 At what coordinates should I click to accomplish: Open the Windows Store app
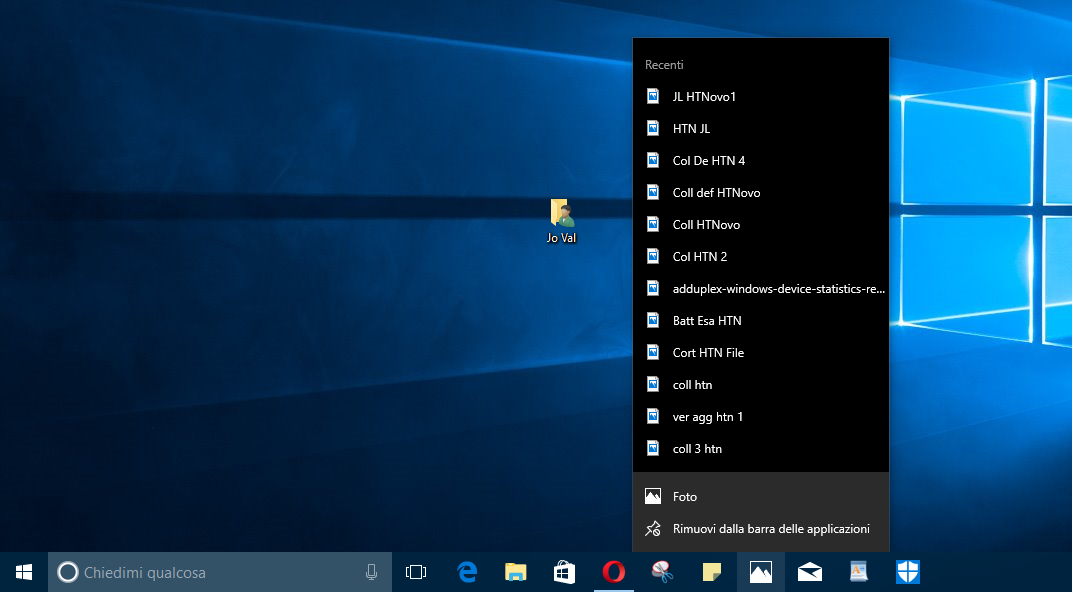(563, 571)
